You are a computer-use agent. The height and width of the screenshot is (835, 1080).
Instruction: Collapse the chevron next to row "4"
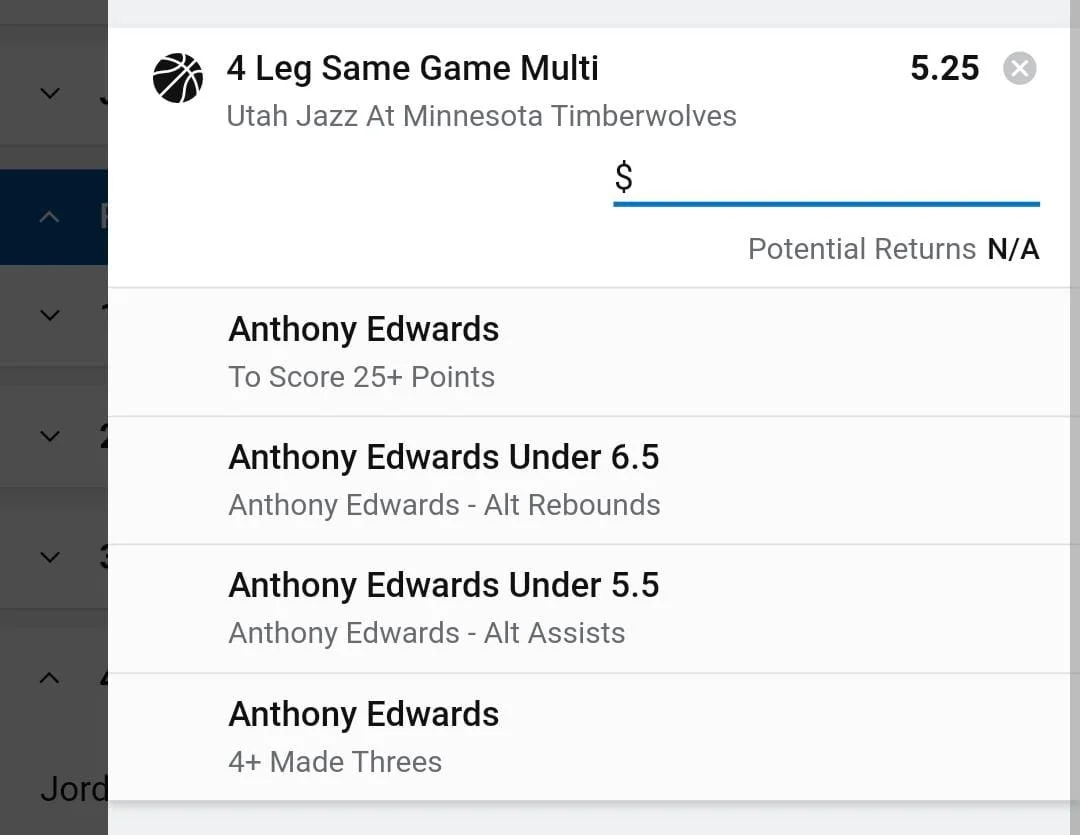49,678
